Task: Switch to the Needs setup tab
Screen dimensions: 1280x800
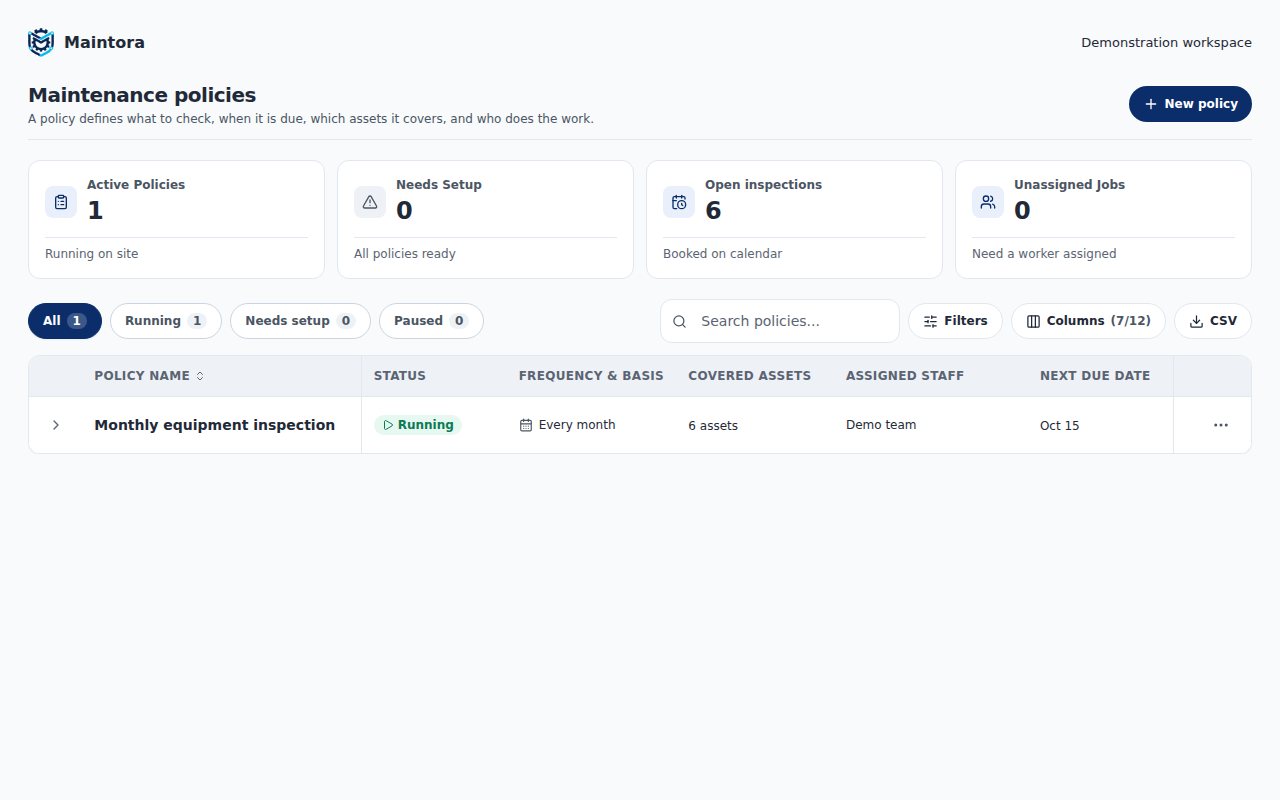Action: coord(300,321)
